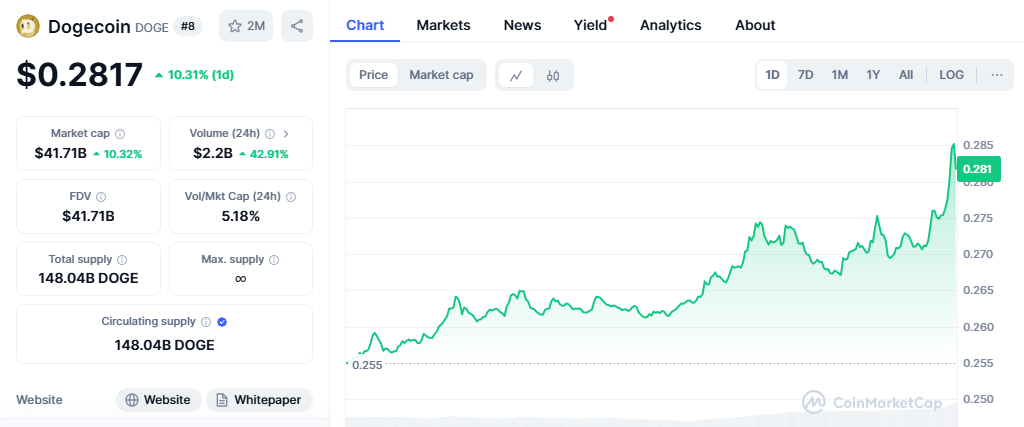
Task: Click the current price tag 0.281
Action: [978, 169]
